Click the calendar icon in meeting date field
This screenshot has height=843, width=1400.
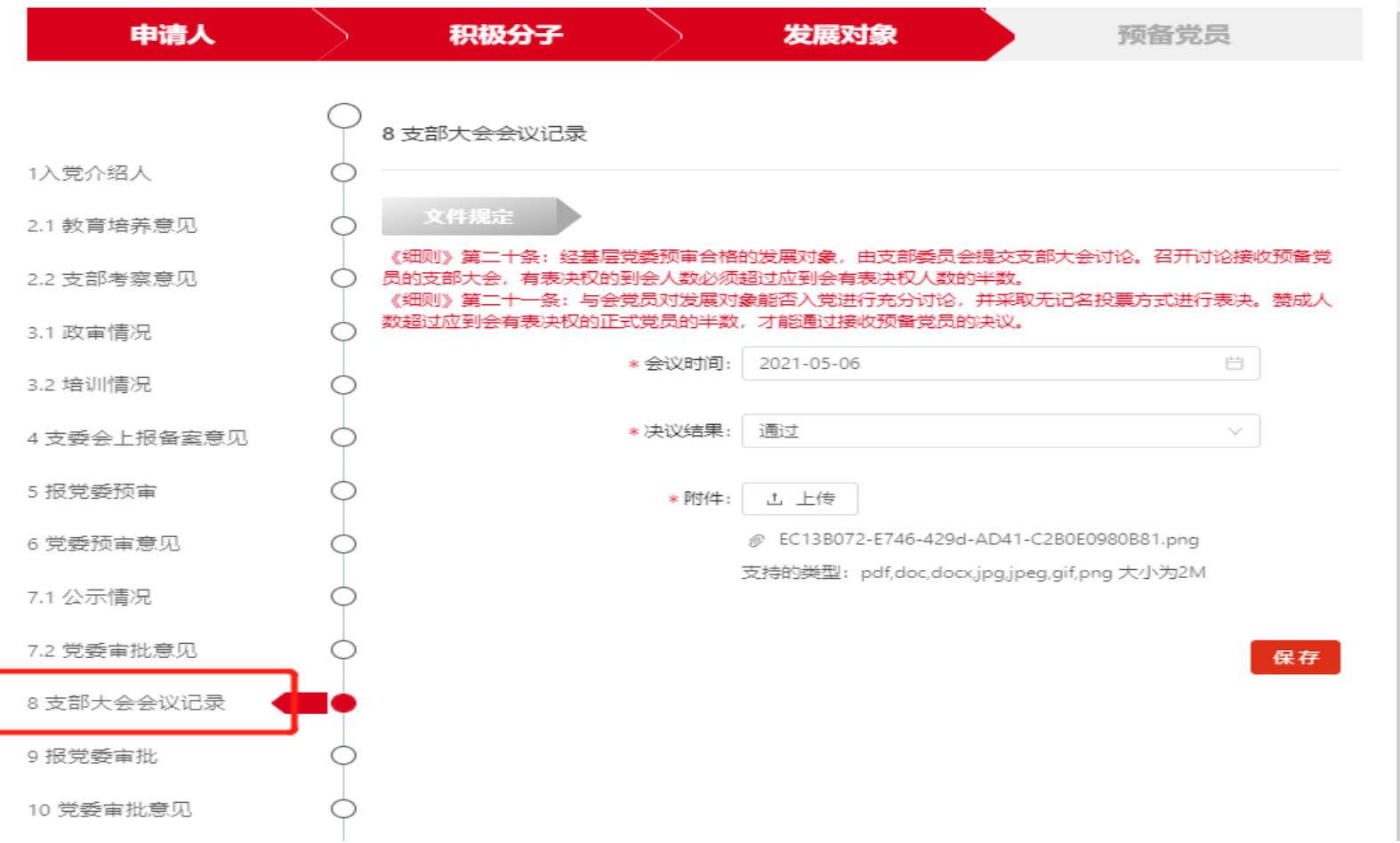pyautogui.click(x=1234, y=364)
